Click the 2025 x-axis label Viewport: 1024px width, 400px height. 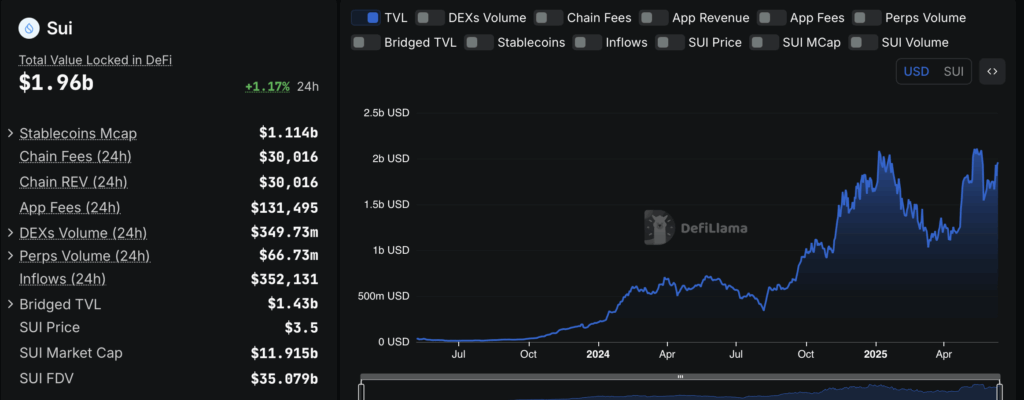pyautogui.click(x=875, y=354)
